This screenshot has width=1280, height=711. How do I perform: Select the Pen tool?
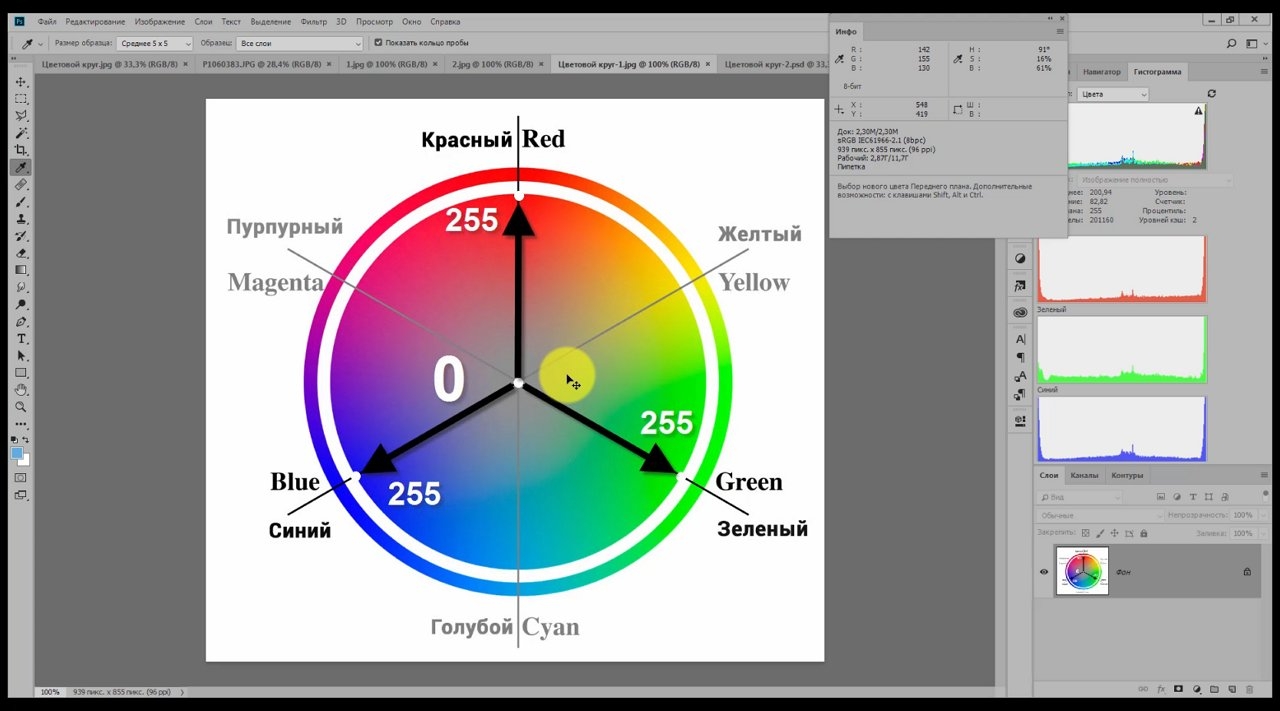point(21,322)
